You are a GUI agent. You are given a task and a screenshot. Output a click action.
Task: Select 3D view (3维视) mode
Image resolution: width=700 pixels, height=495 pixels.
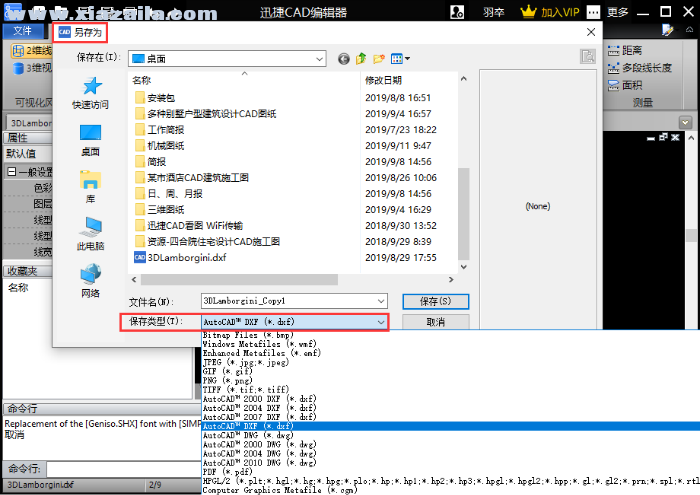pyautogui.click(x=32, y=68)
